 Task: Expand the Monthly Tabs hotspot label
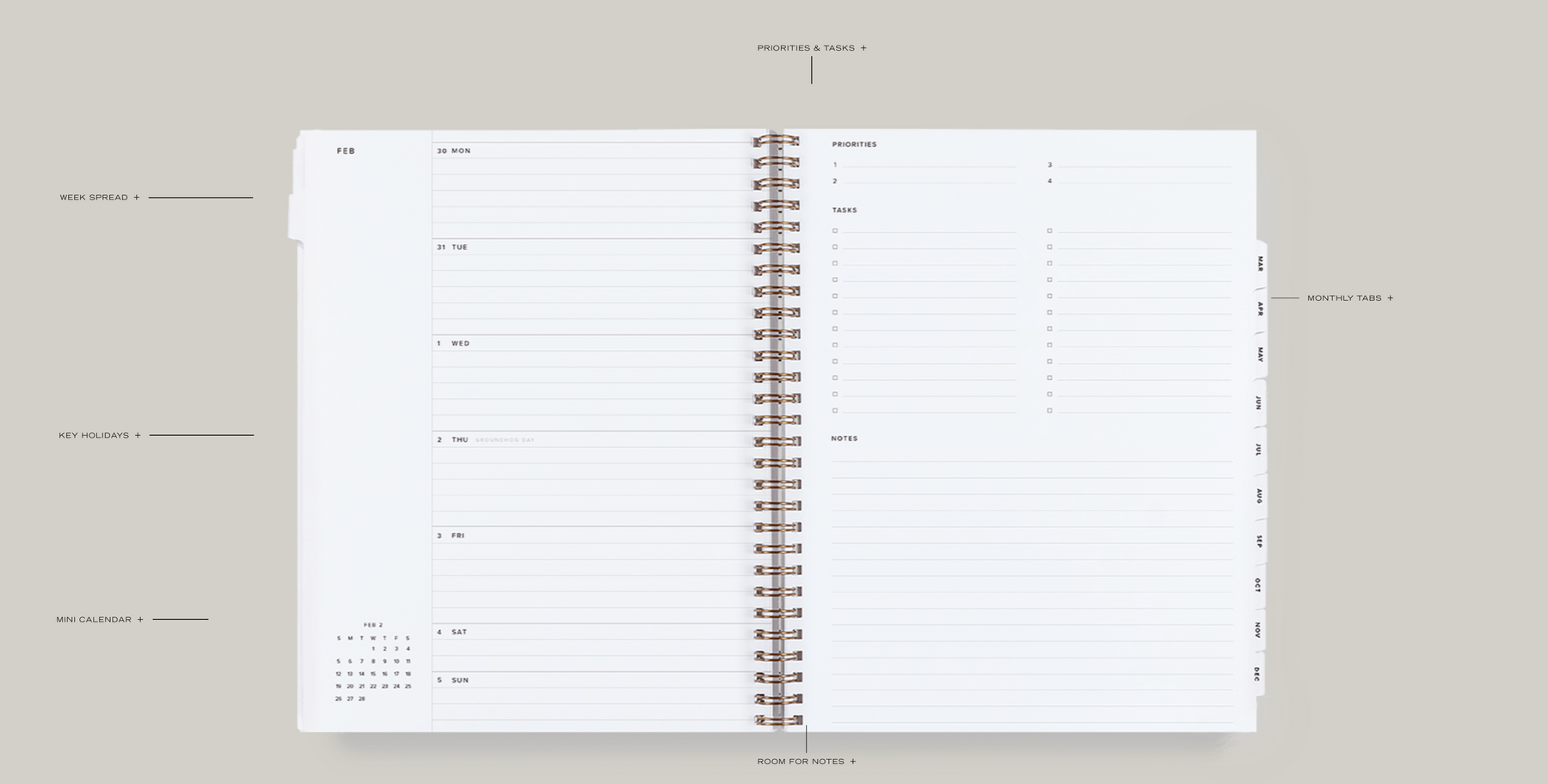click(x=1350, y=298)
